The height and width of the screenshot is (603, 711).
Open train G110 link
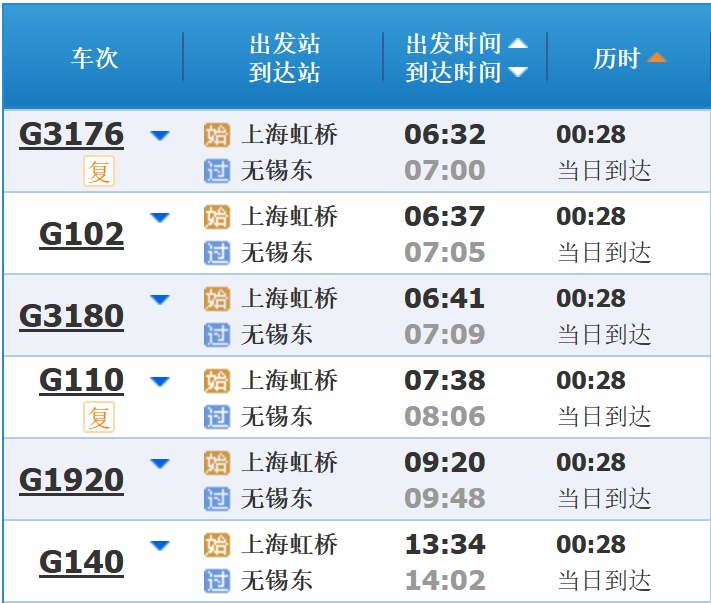[81, 380]
